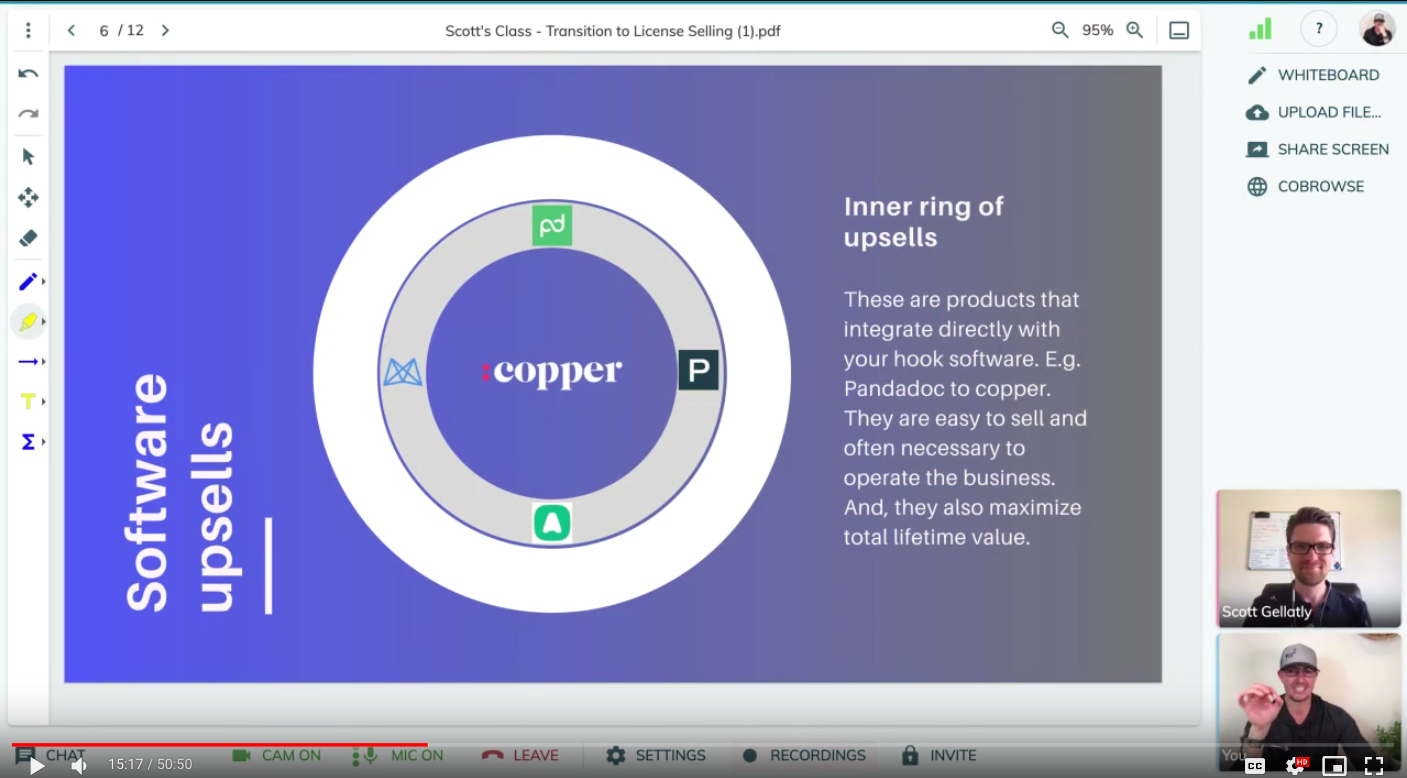Open video quality settings gear

coord(1296,766)
